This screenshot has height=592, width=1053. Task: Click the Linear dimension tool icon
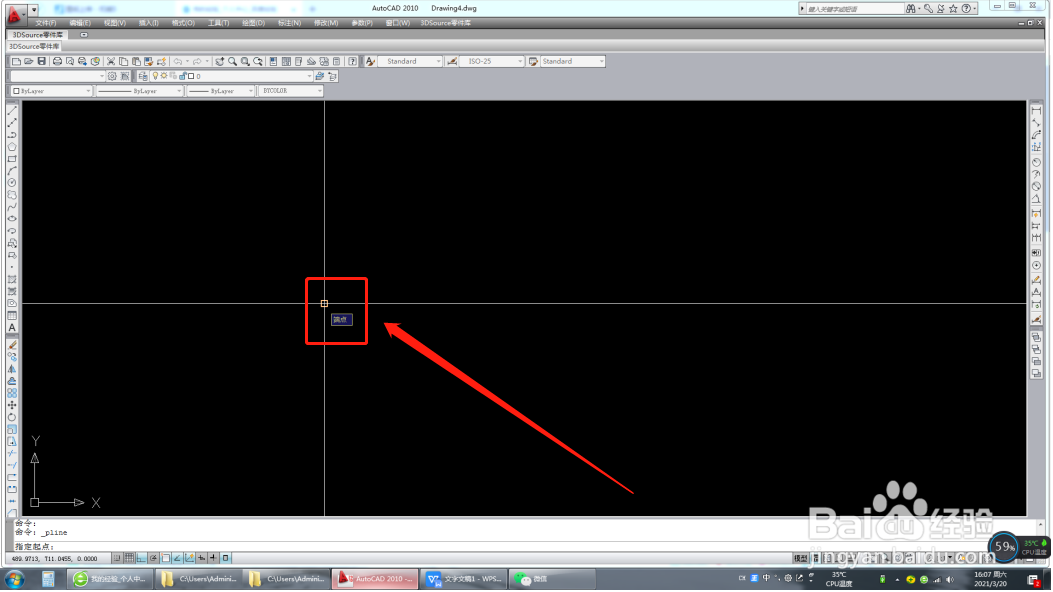(1036, 111)
